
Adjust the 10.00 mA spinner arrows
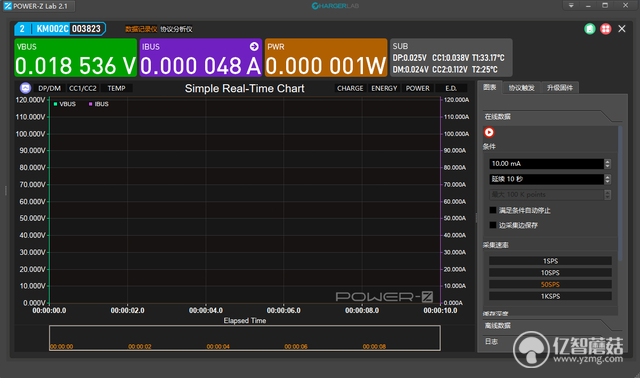pos(608,164)
